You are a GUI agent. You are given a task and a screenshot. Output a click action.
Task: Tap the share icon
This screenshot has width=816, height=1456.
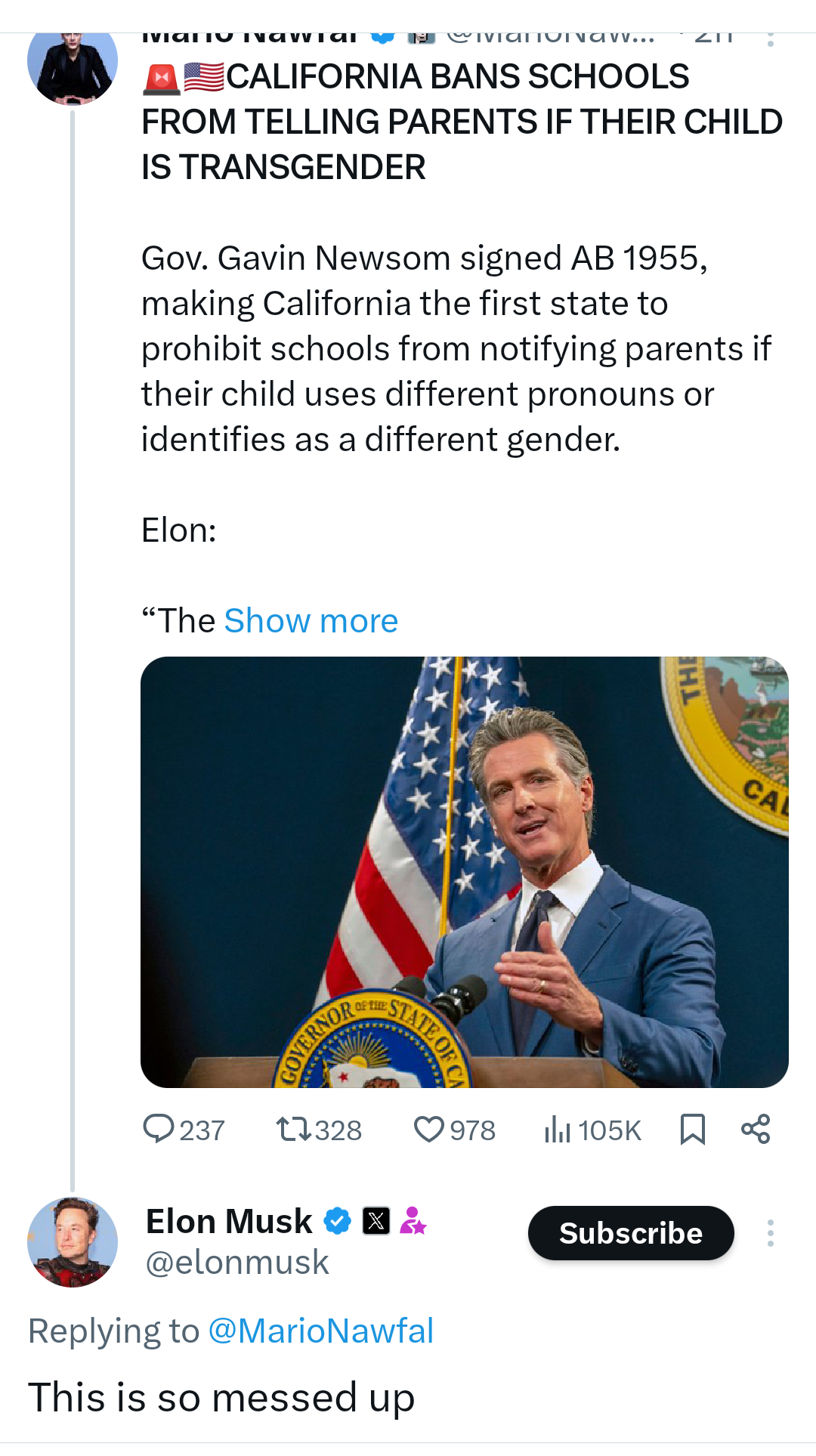(x=756, y=1129)
